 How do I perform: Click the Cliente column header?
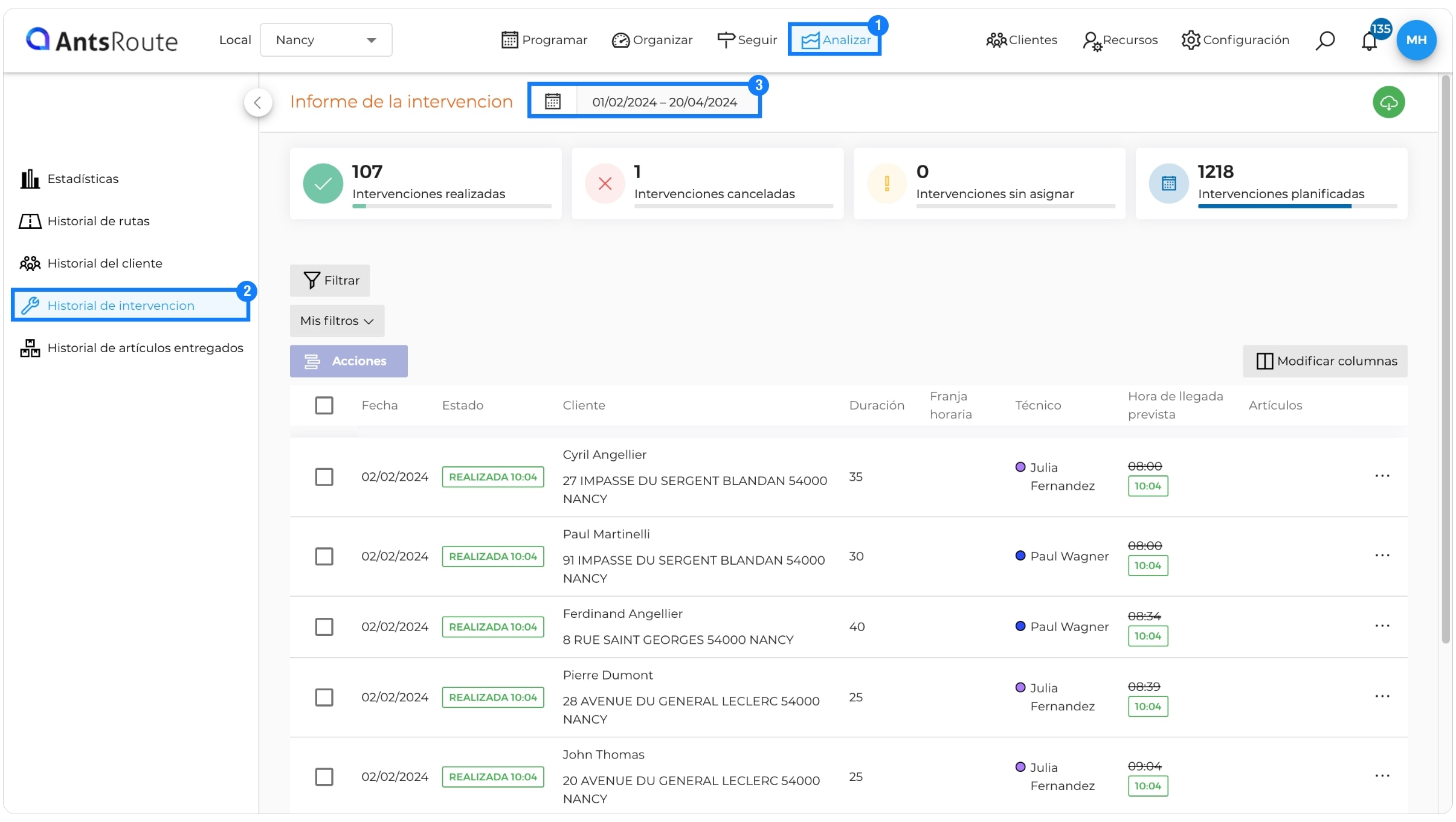tap(584, 405)
